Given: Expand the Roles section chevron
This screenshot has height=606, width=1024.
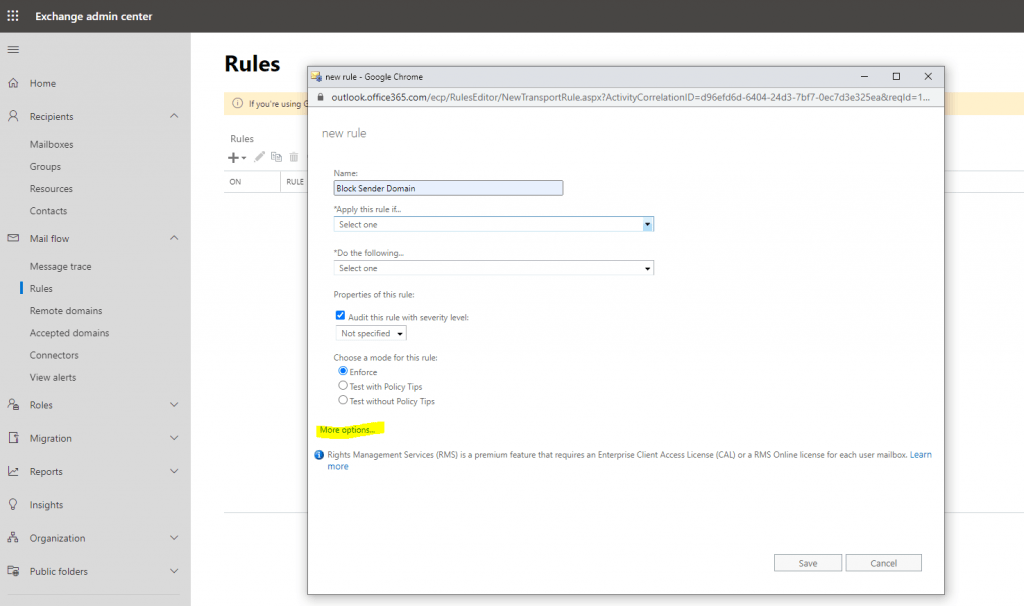Looking at the screenshot, I should (x=174, y=405).
